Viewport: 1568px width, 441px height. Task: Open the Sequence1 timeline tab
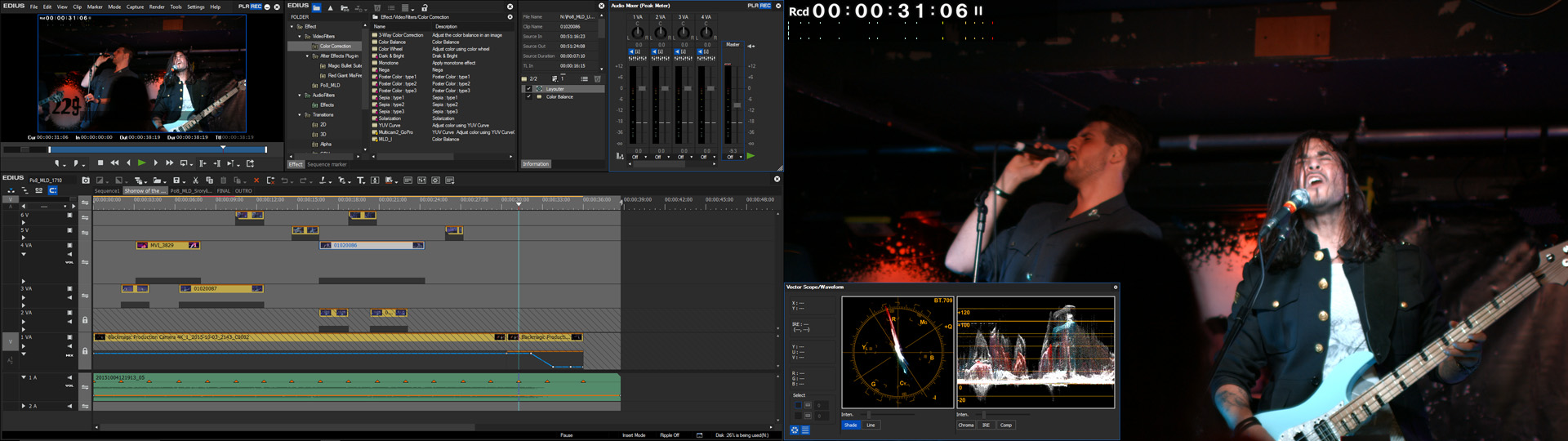(x=107, y=191)
